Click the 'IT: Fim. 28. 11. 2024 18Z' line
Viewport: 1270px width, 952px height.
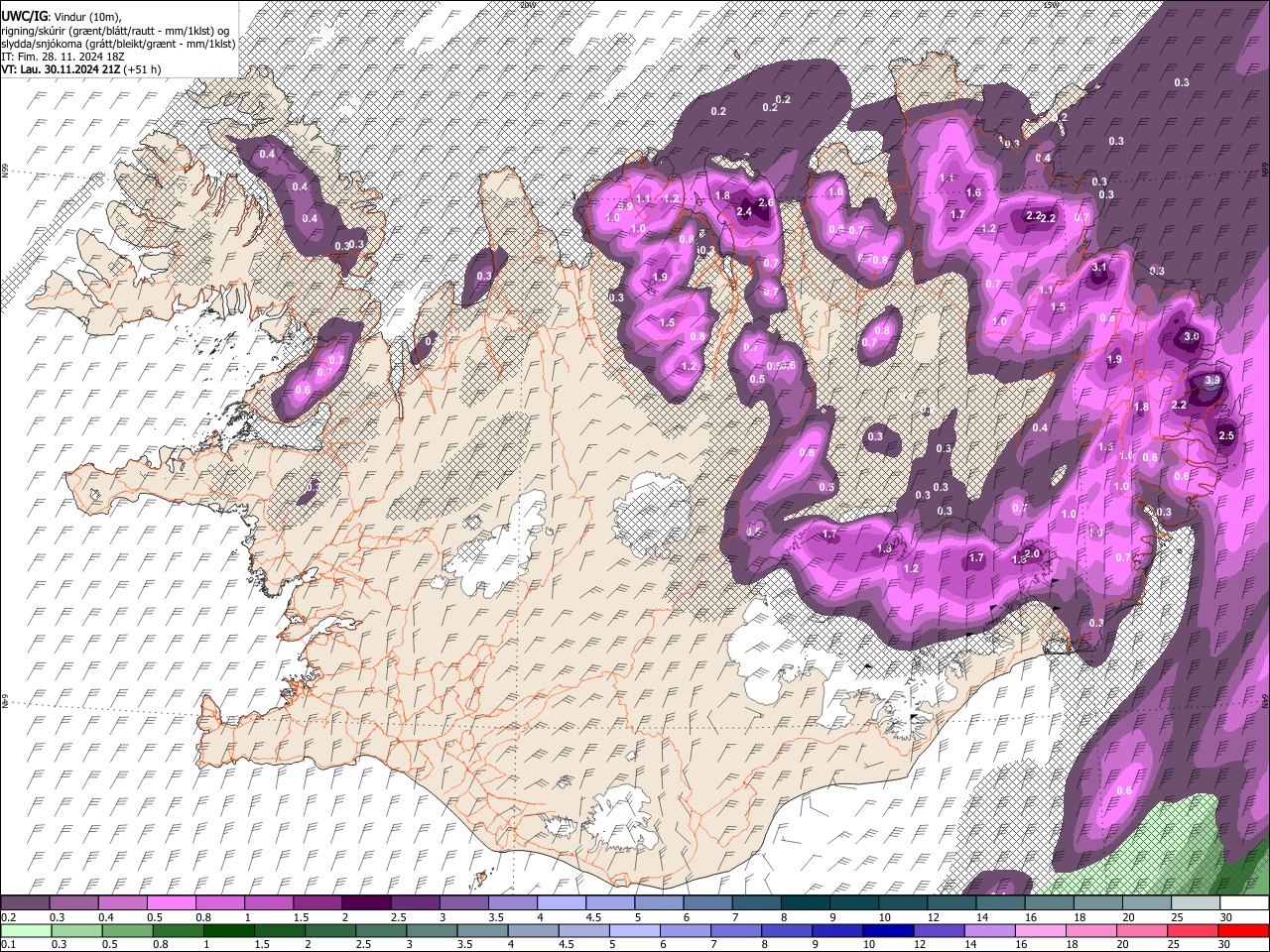click(63, 57)
